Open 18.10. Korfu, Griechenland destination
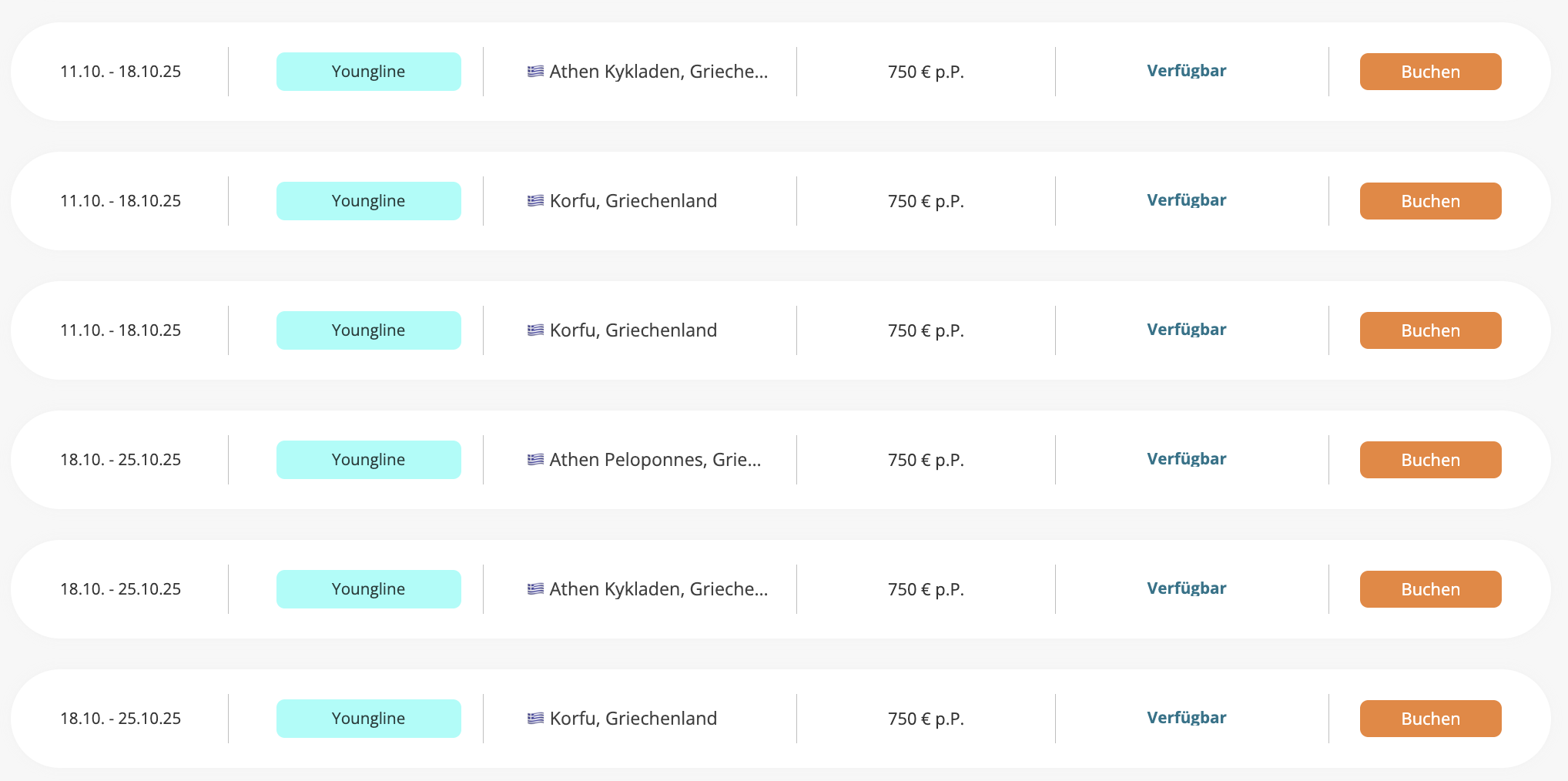 [633, 719]
